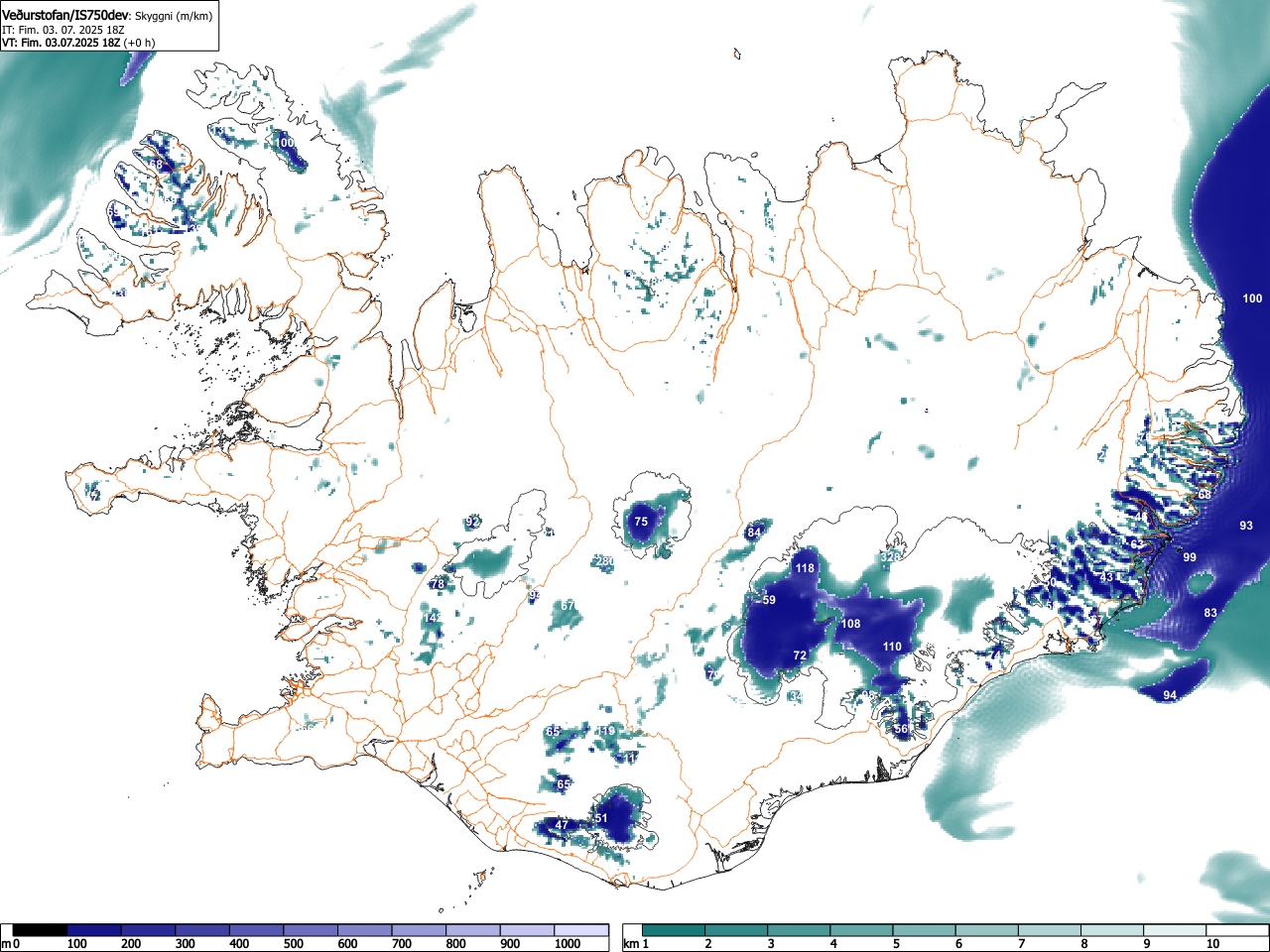
Task: Click the '67' value label
Action: coord(568,605)
